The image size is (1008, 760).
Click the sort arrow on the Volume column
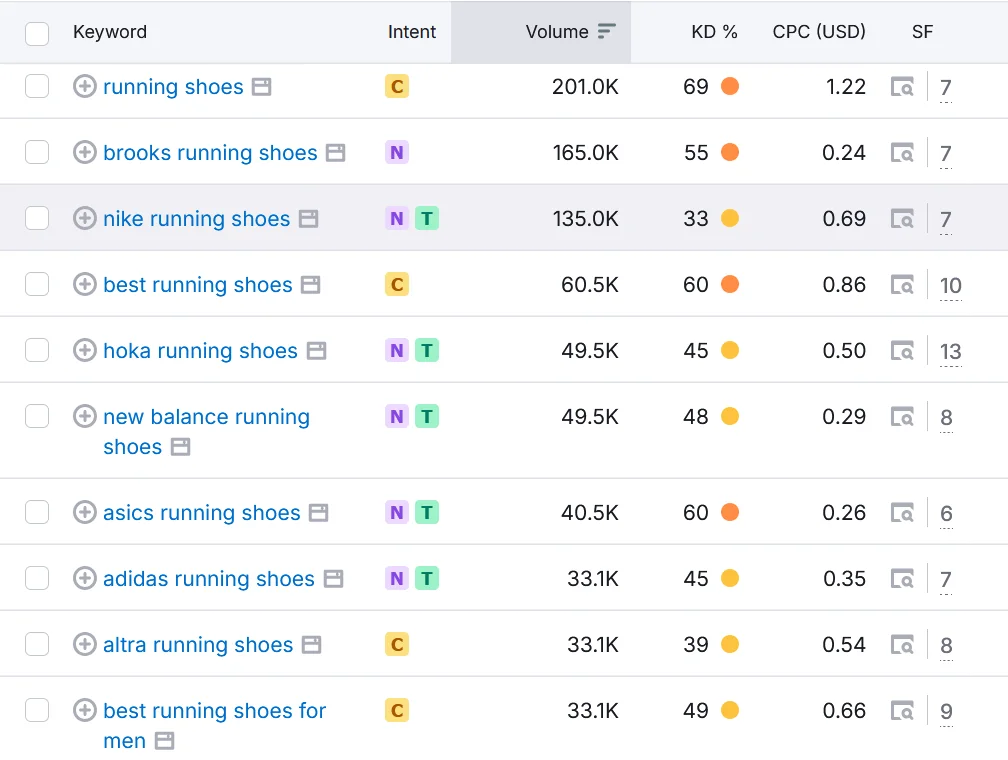pyautogui.click(x=607, y=31)
